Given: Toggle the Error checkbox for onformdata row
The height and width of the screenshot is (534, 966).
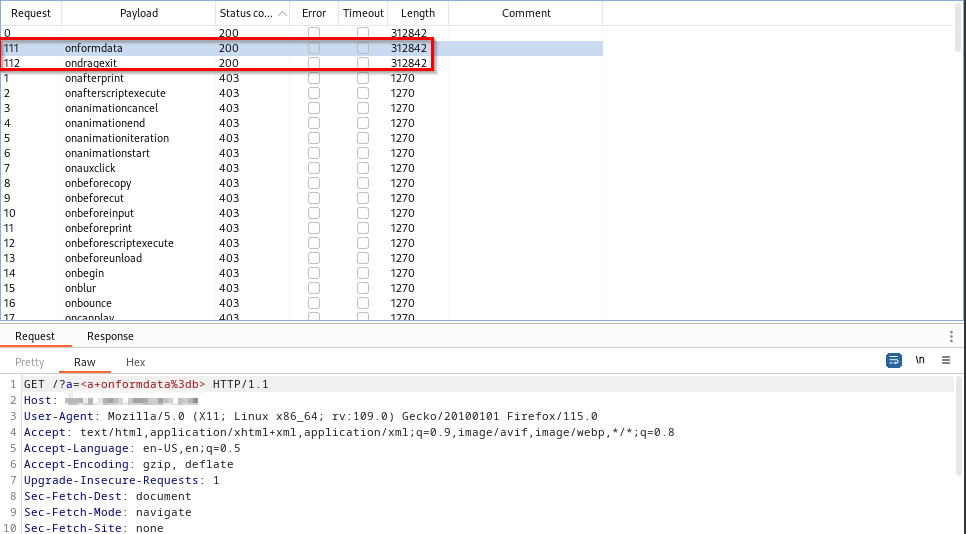Looking at the screenshot, I should (x=314, y=48).
